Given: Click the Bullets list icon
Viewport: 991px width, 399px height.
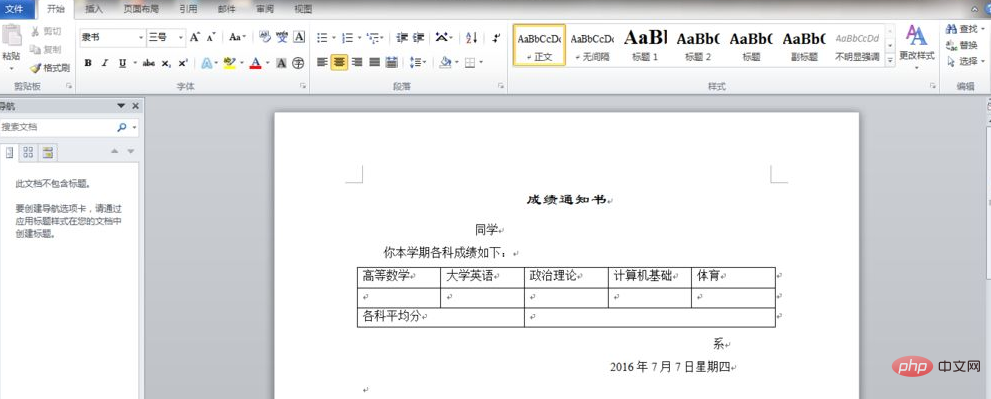Looking at the screenshot, I should 322,38.
